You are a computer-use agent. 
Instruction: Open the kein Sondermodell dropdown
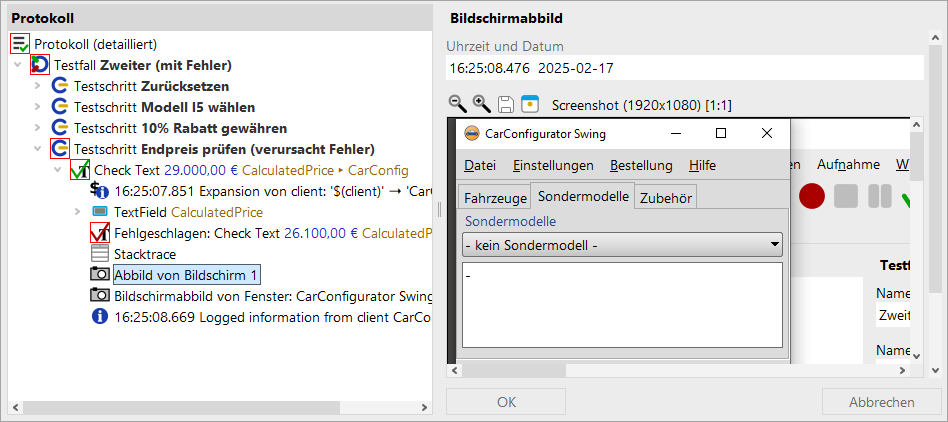pos(622,245)
